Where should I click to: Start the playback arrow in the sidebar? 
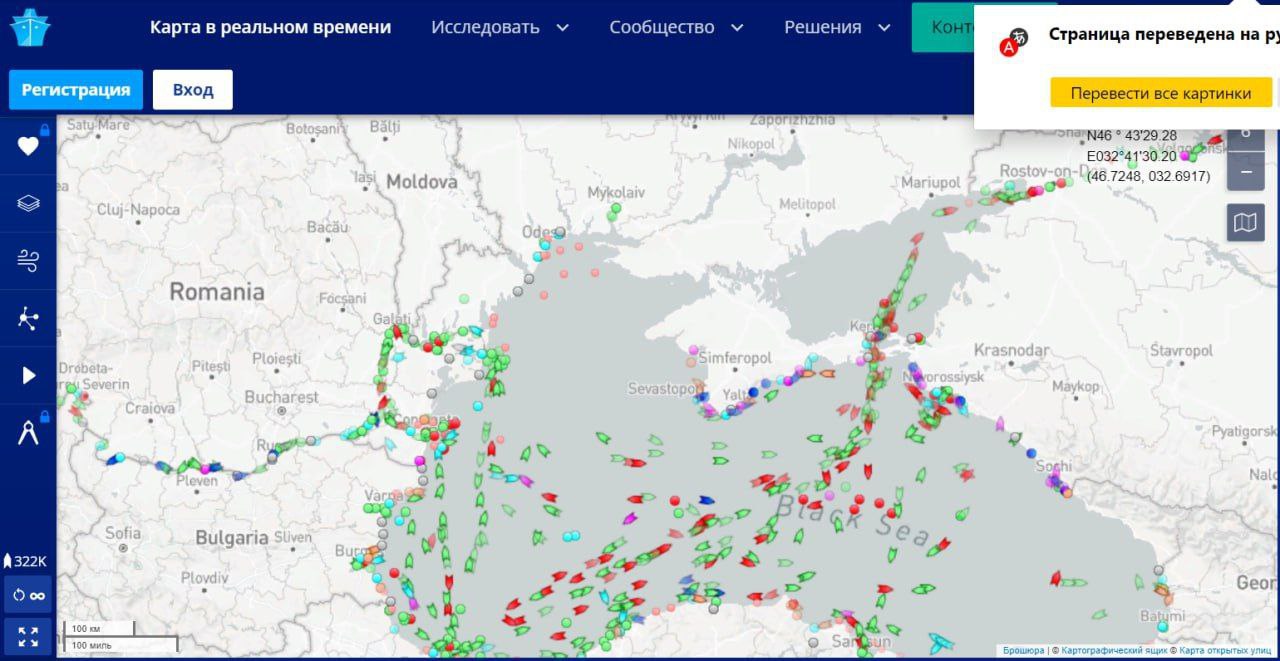point(28,376)
